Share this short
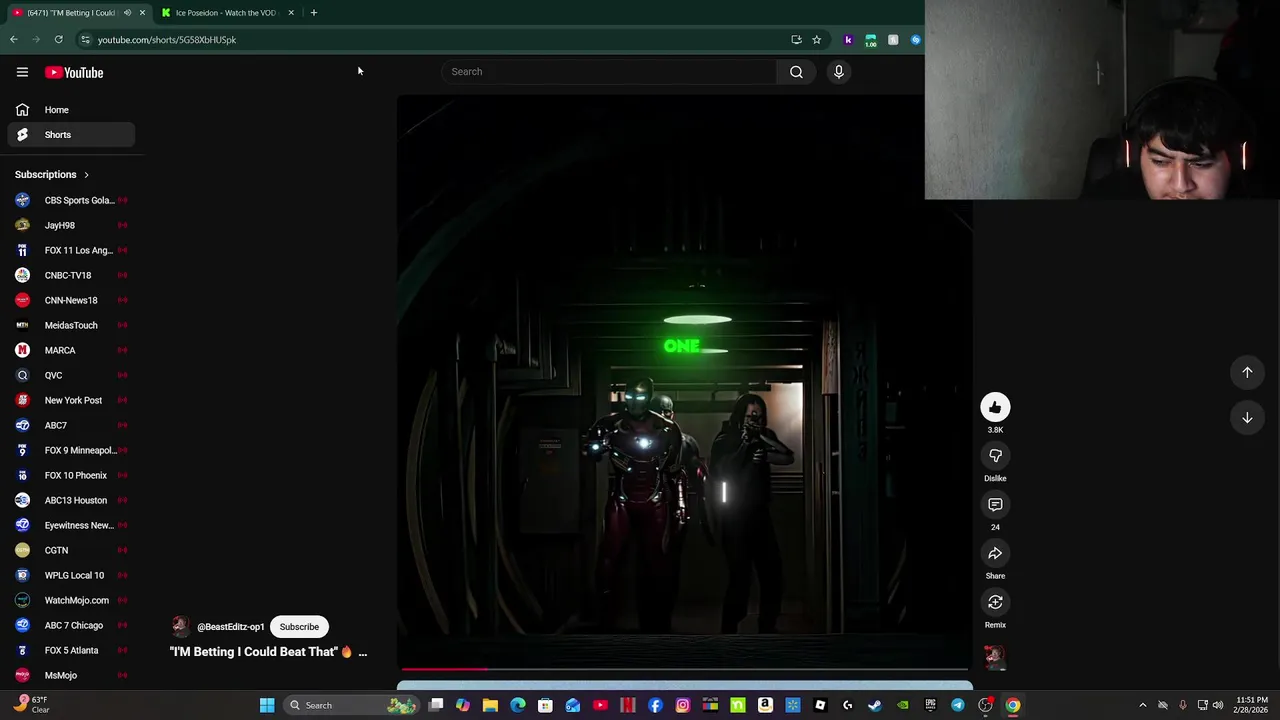 pos(995,553)
